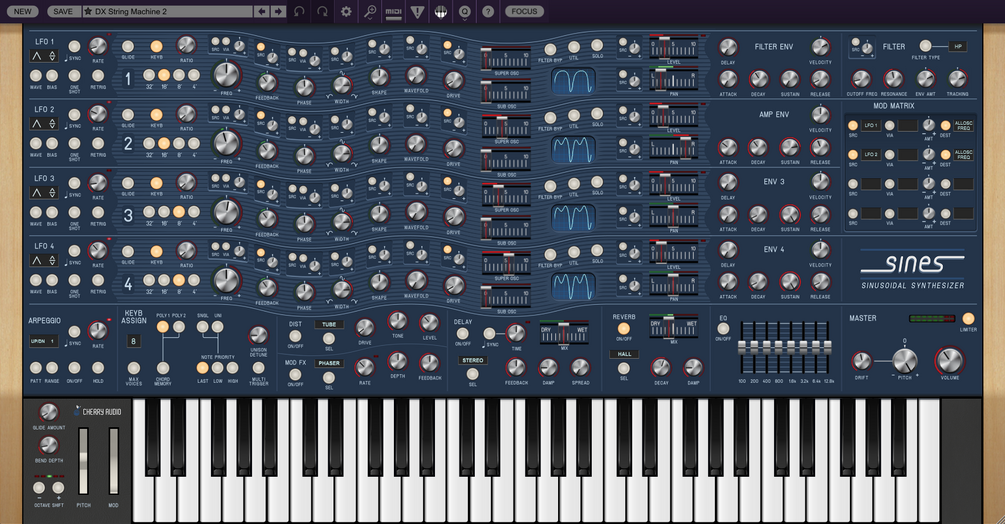Open arpeggio UP/DN pattern display

[44, 341]
